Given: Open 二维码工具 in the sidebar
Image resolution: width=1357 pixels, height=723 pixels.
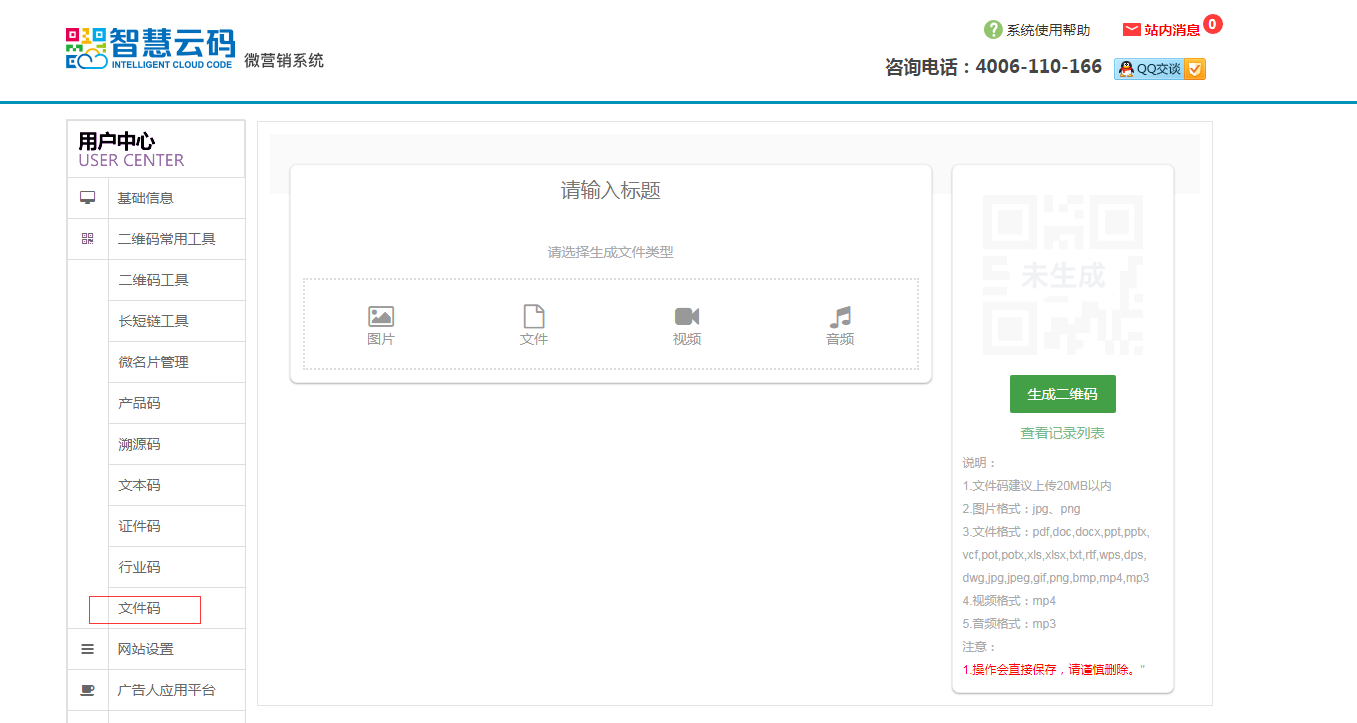Looking at the screenshot, I should 154,280.
